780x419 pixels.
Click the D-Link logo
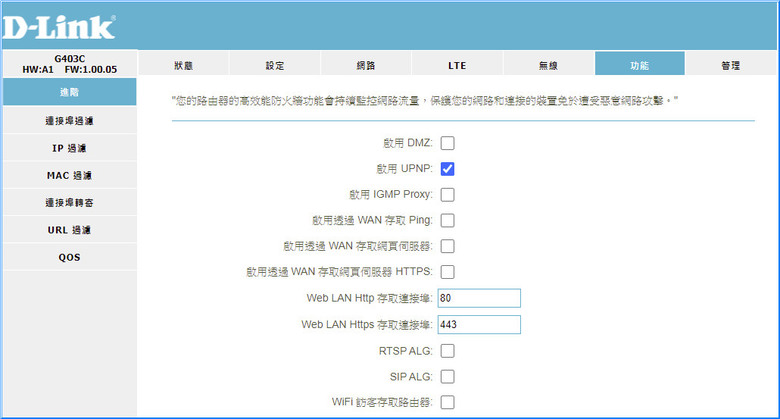[x=59, y=27]
